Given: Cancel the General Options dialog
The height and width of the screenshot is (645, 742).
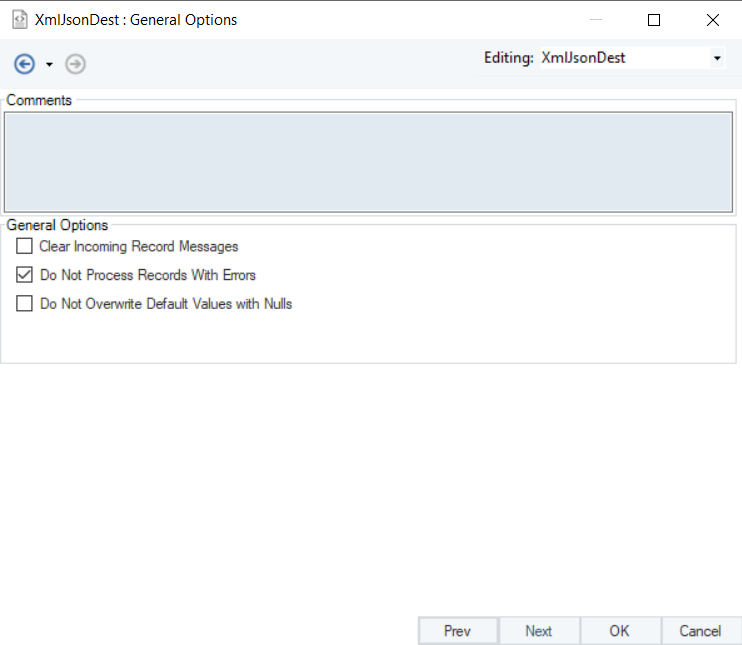Looking at the screenshot, I should 700,631.
